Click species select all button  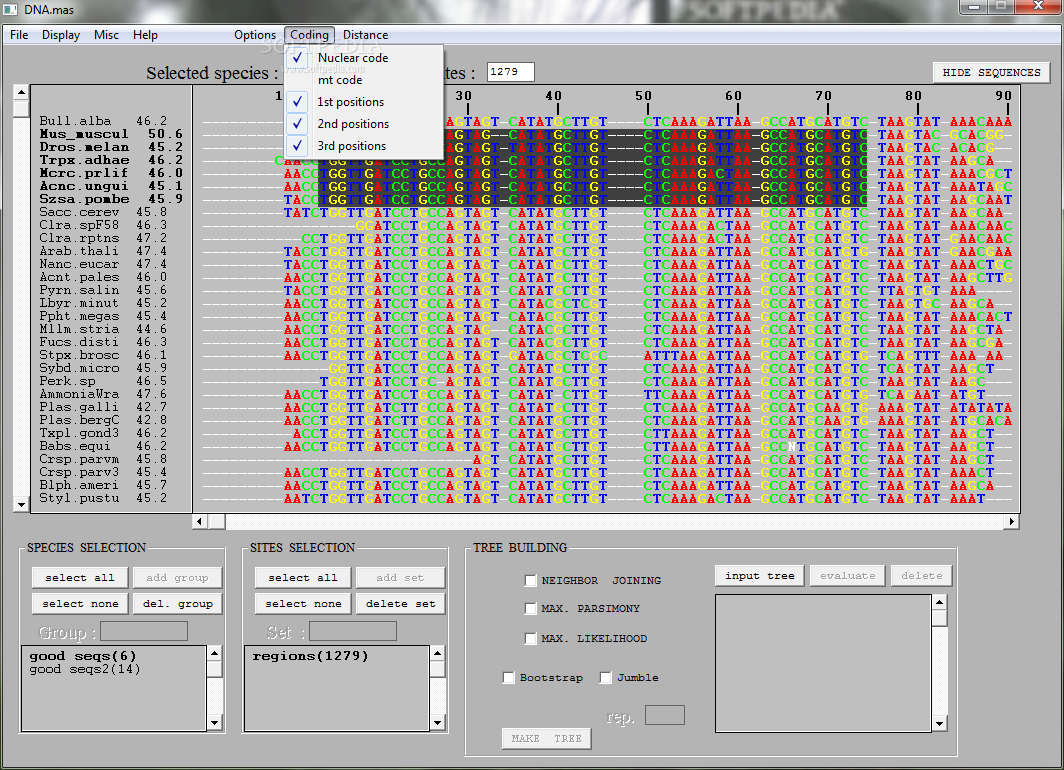(x=79, y=577)
